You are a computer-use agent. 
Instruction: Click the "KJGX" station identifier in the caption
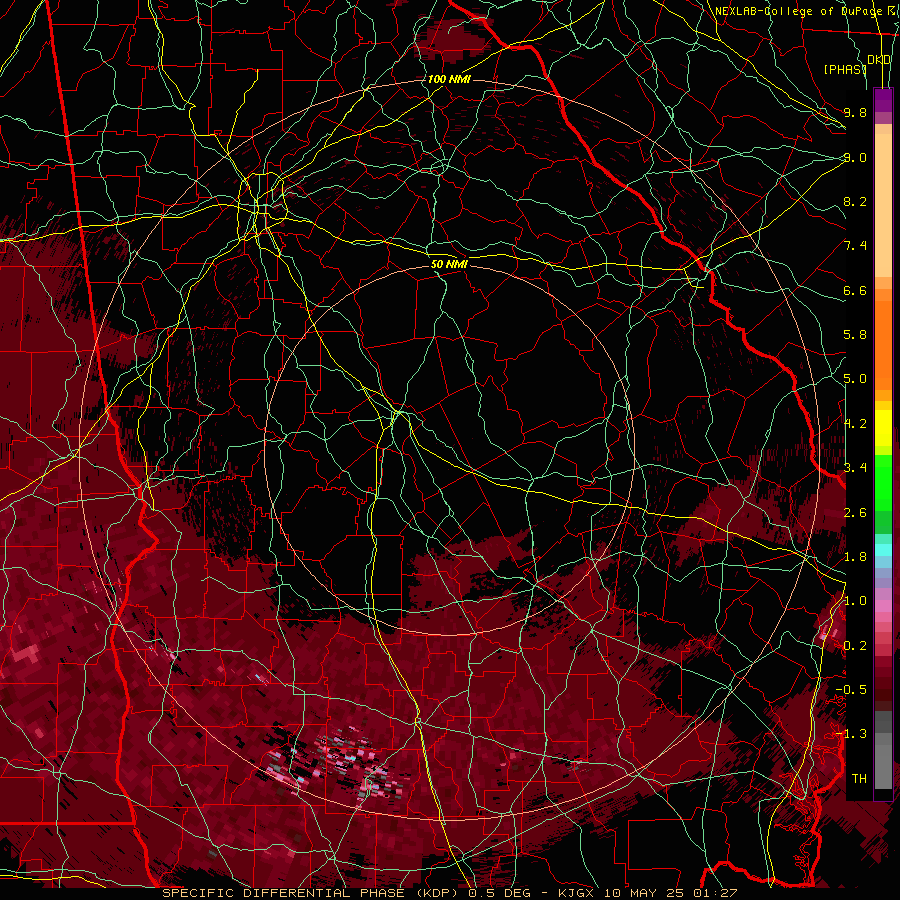pyautogui.click(x=577, y=893)
